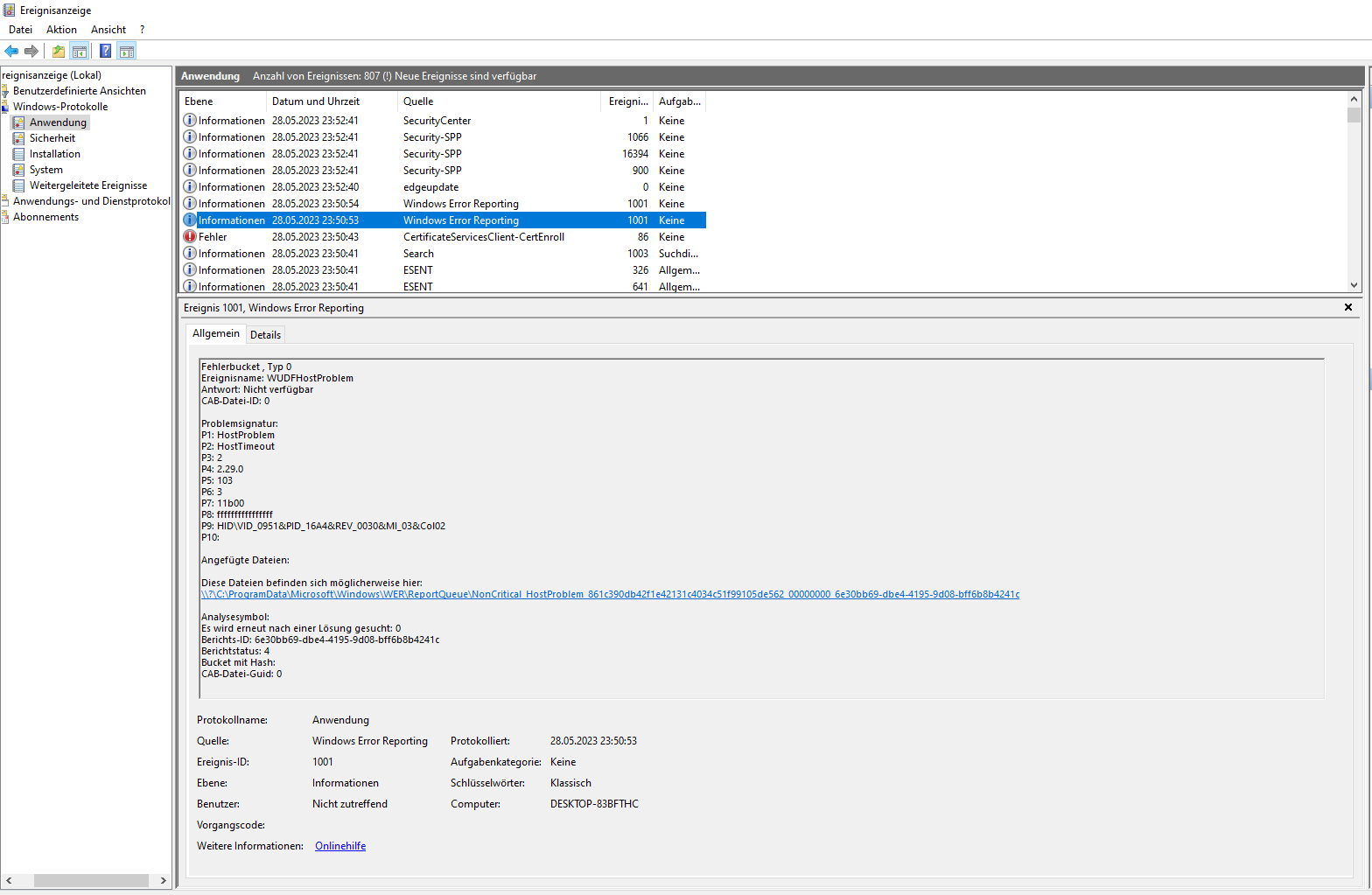
Task: Select Sicherheit log in tree
Action: tap(52, 138)
